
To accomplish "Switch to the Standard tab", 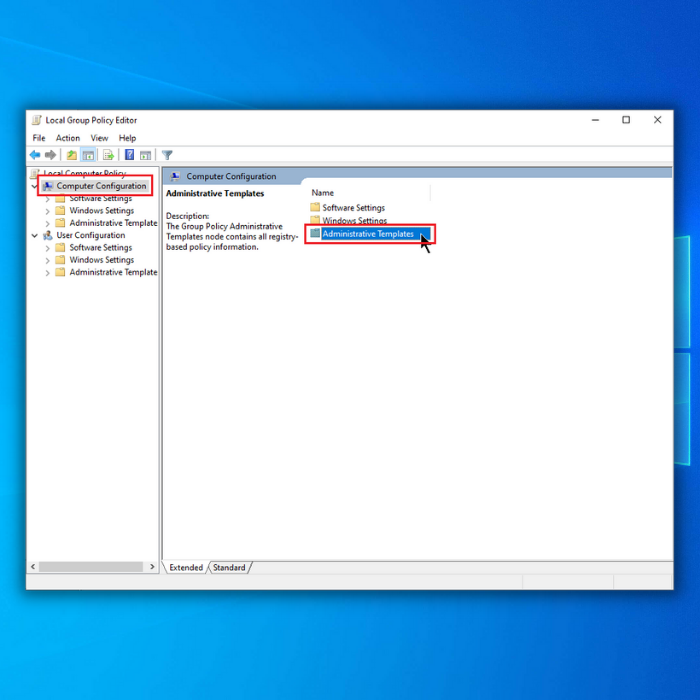I will click(x=229, y=567).
